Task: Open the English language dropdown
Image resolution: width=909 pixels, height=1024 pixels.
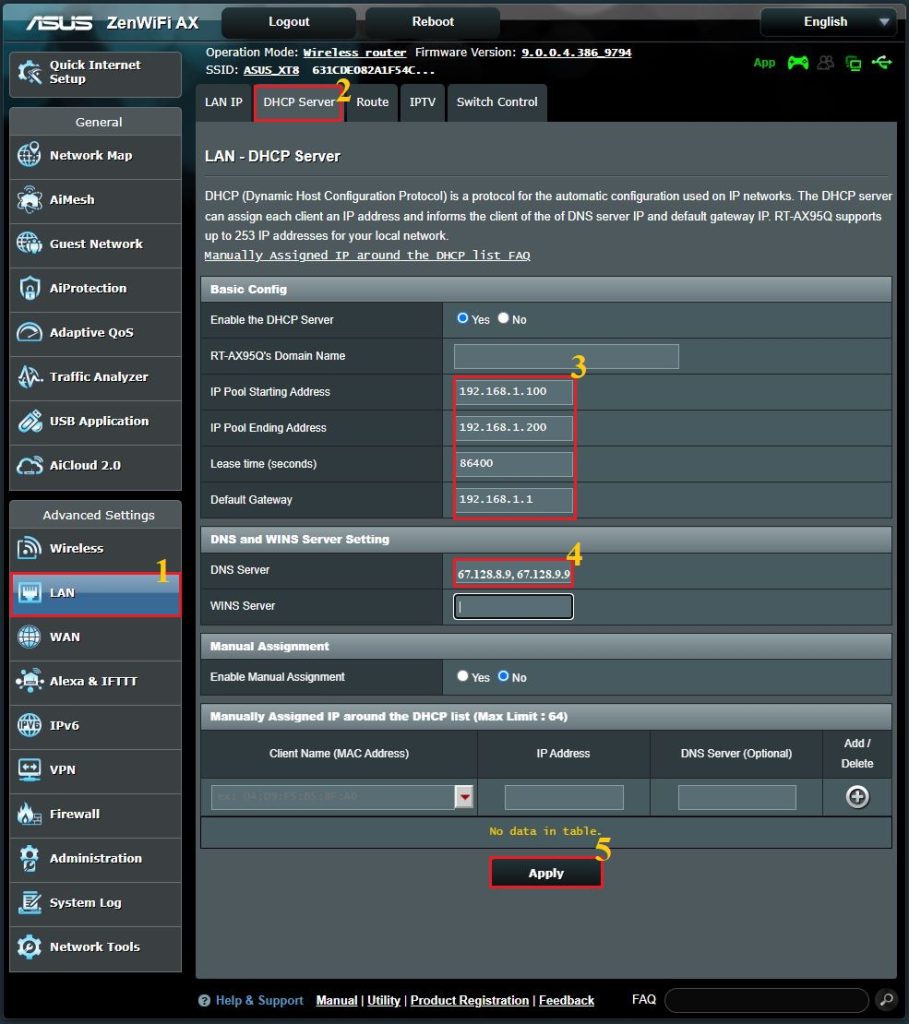Action: point(828,21)
